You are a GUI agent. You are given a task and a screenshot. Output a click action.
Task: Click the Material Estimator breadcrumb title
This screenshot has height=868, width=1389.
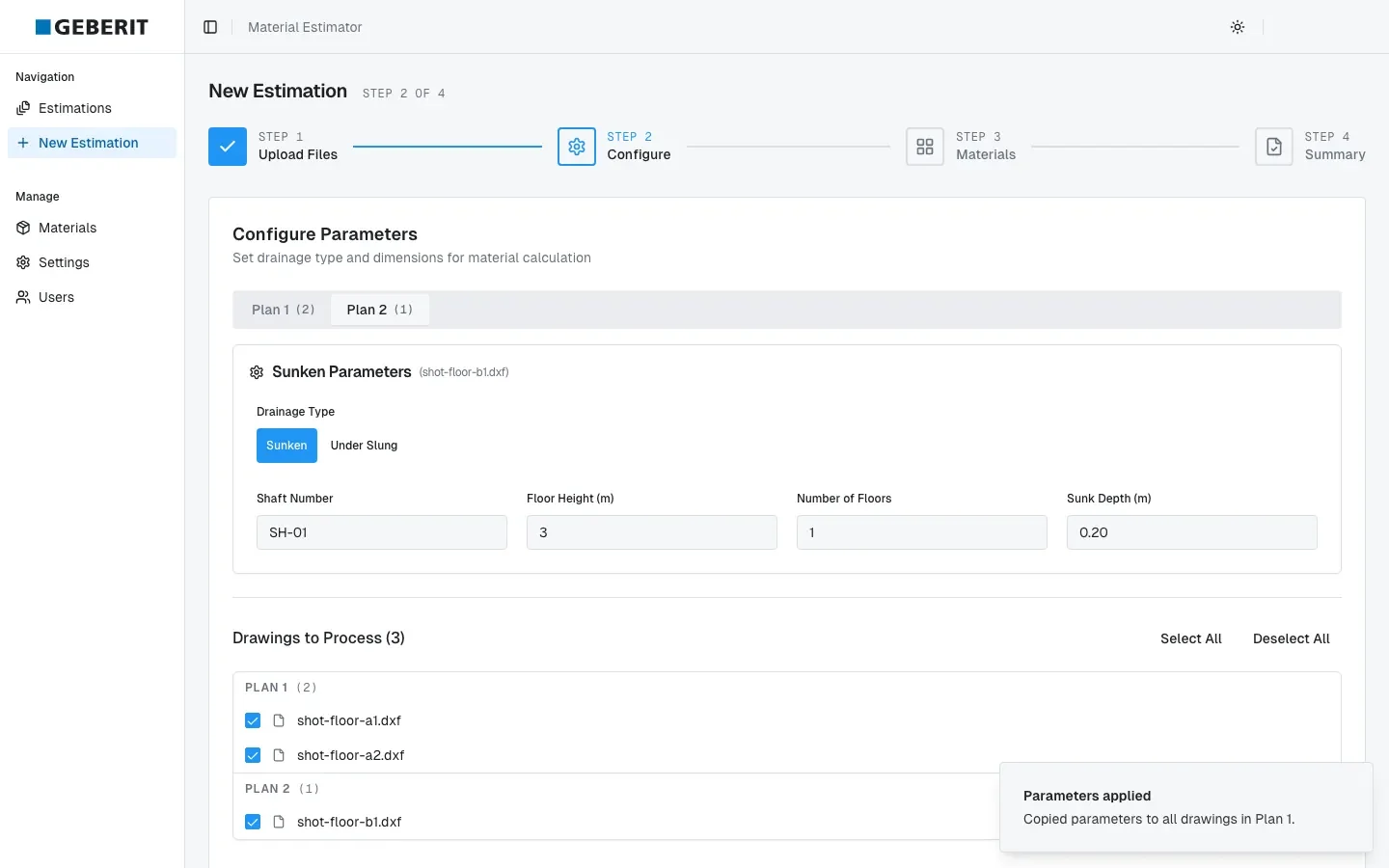305,27
